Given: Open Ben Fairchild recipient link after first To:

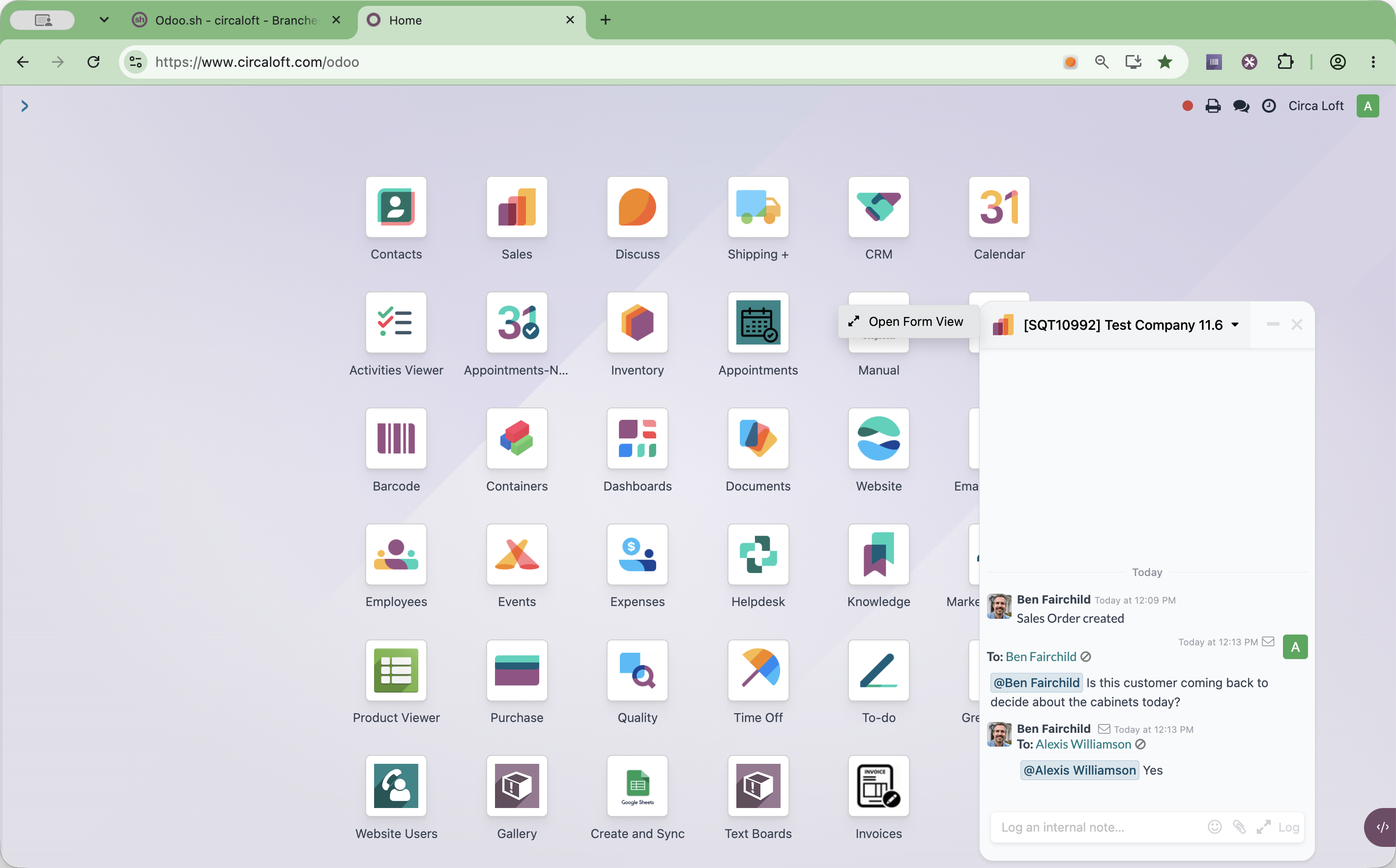Looking at the screenshot, I should [x=1041, y=657].
